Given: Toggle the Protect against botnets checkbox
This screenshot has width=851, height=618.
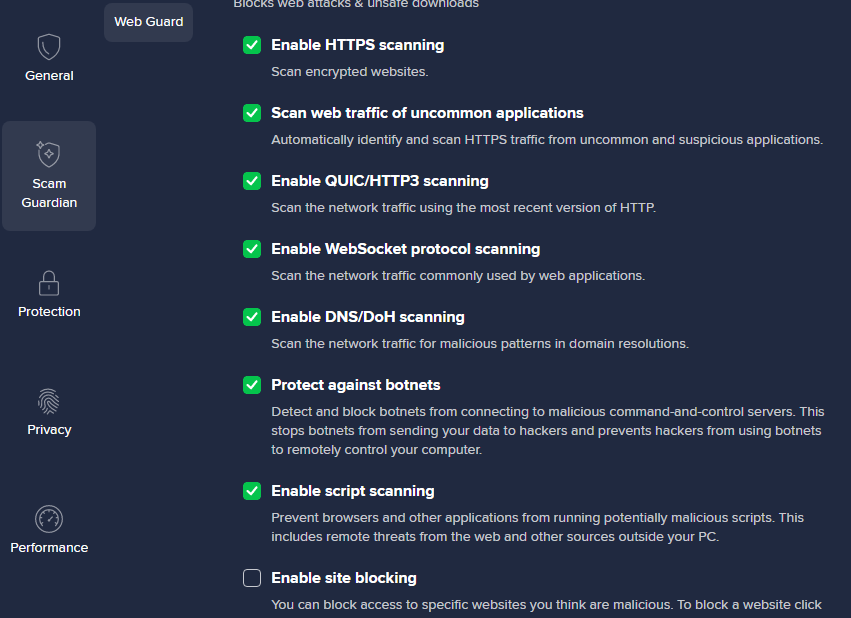Looking at the screenshot, I should 252,385.
